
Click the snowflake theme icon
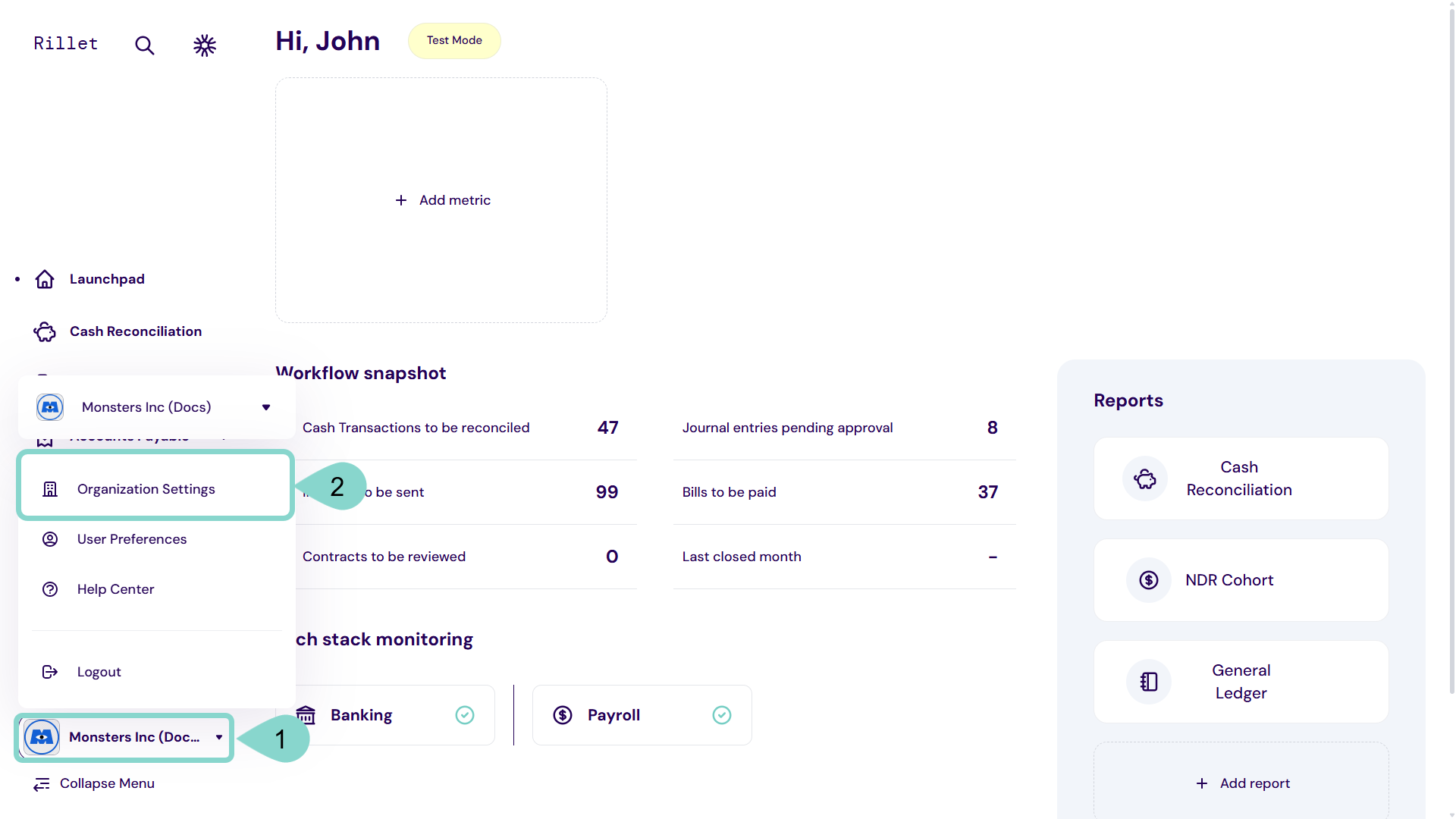click(204, 45)
